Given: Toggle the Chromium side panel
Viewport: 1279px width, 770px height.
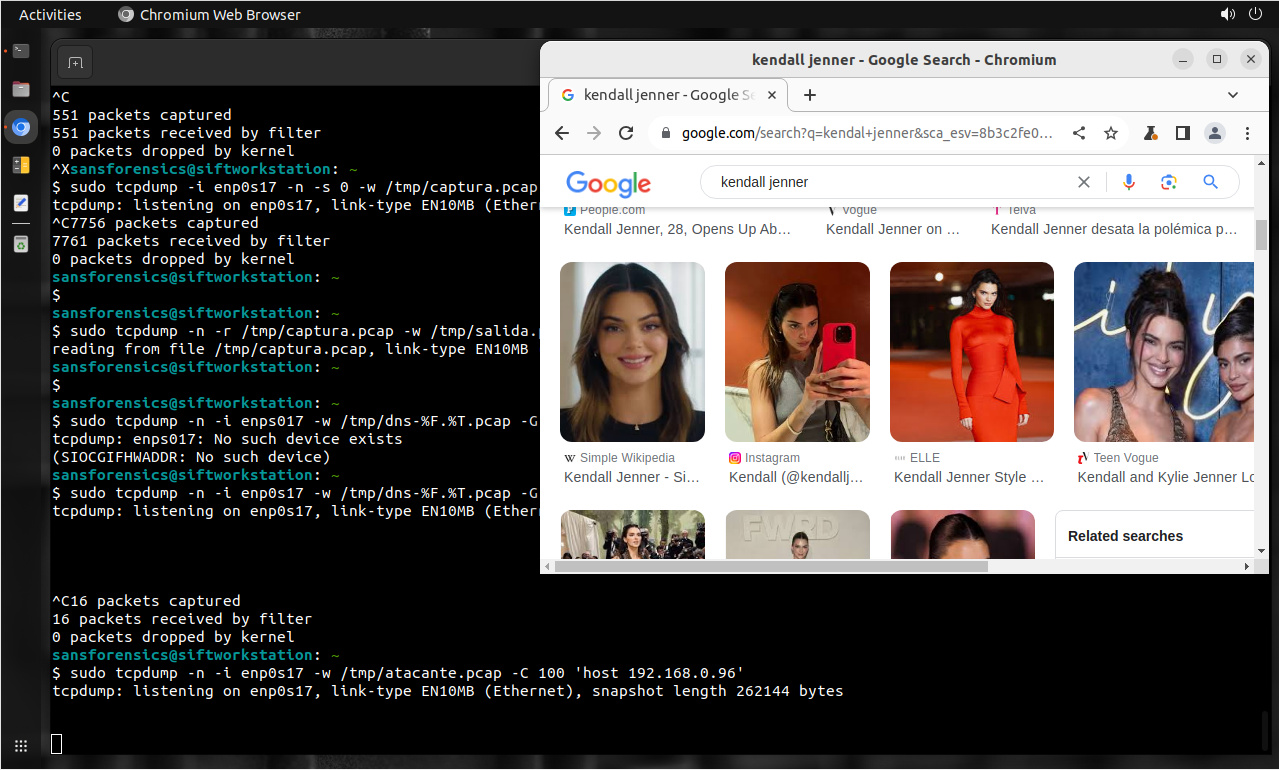Looking at the screenshot, I should [1182, 133].
